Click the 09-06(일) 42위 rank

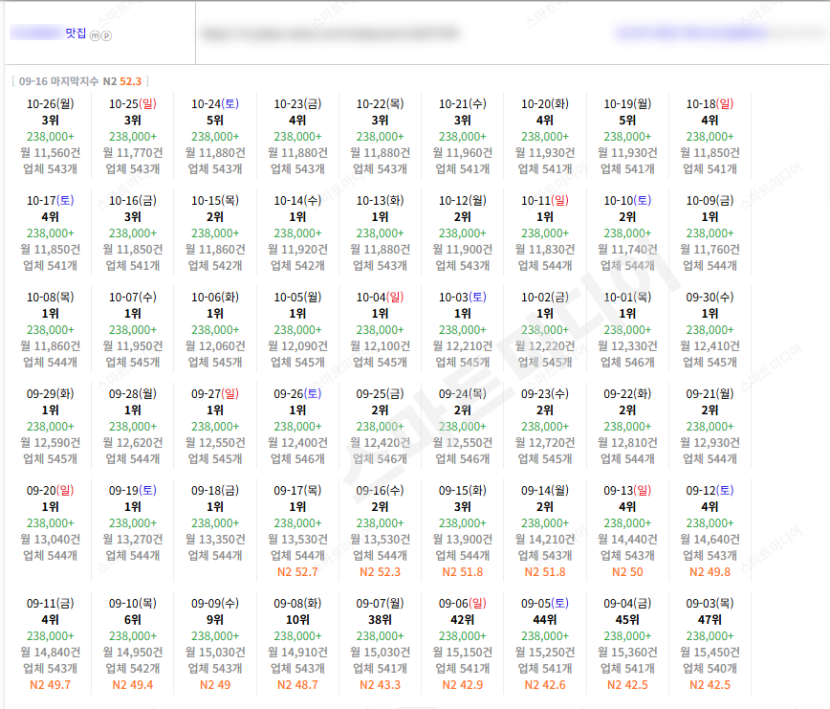462,620
